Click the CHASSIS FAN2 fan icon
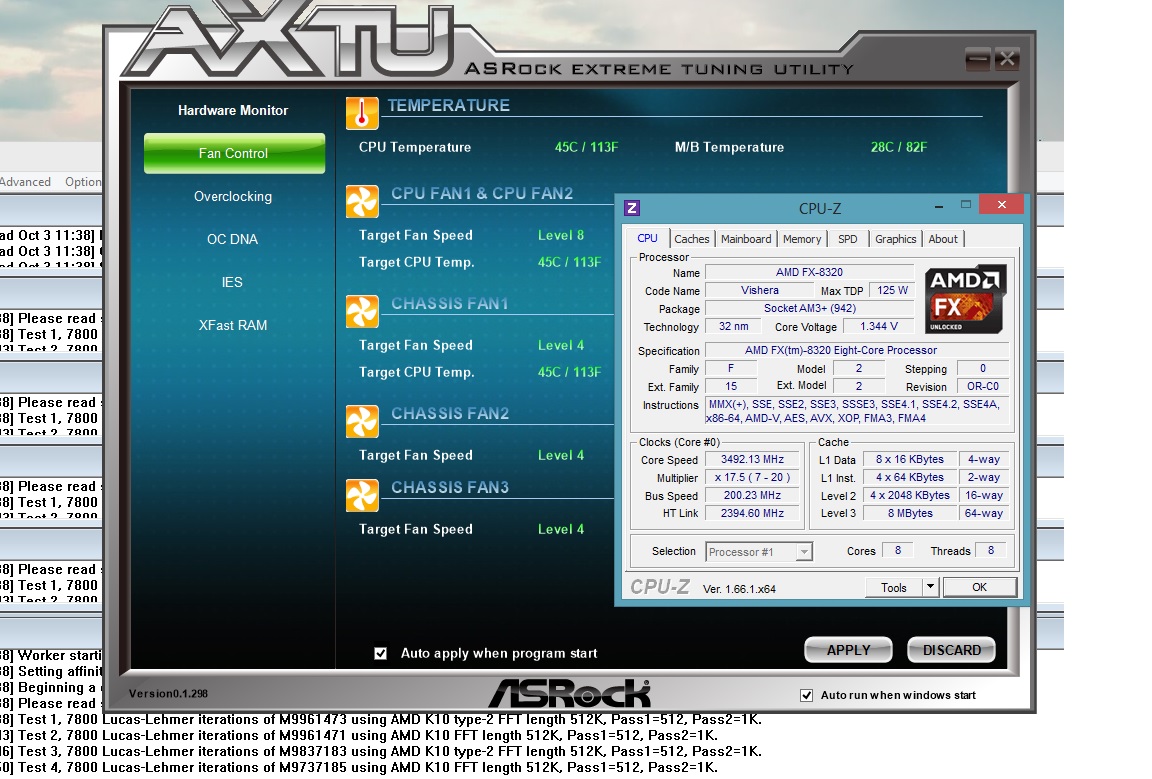Image resolution: width=1152 pixels, height=779 pixels. coord(362,422)
